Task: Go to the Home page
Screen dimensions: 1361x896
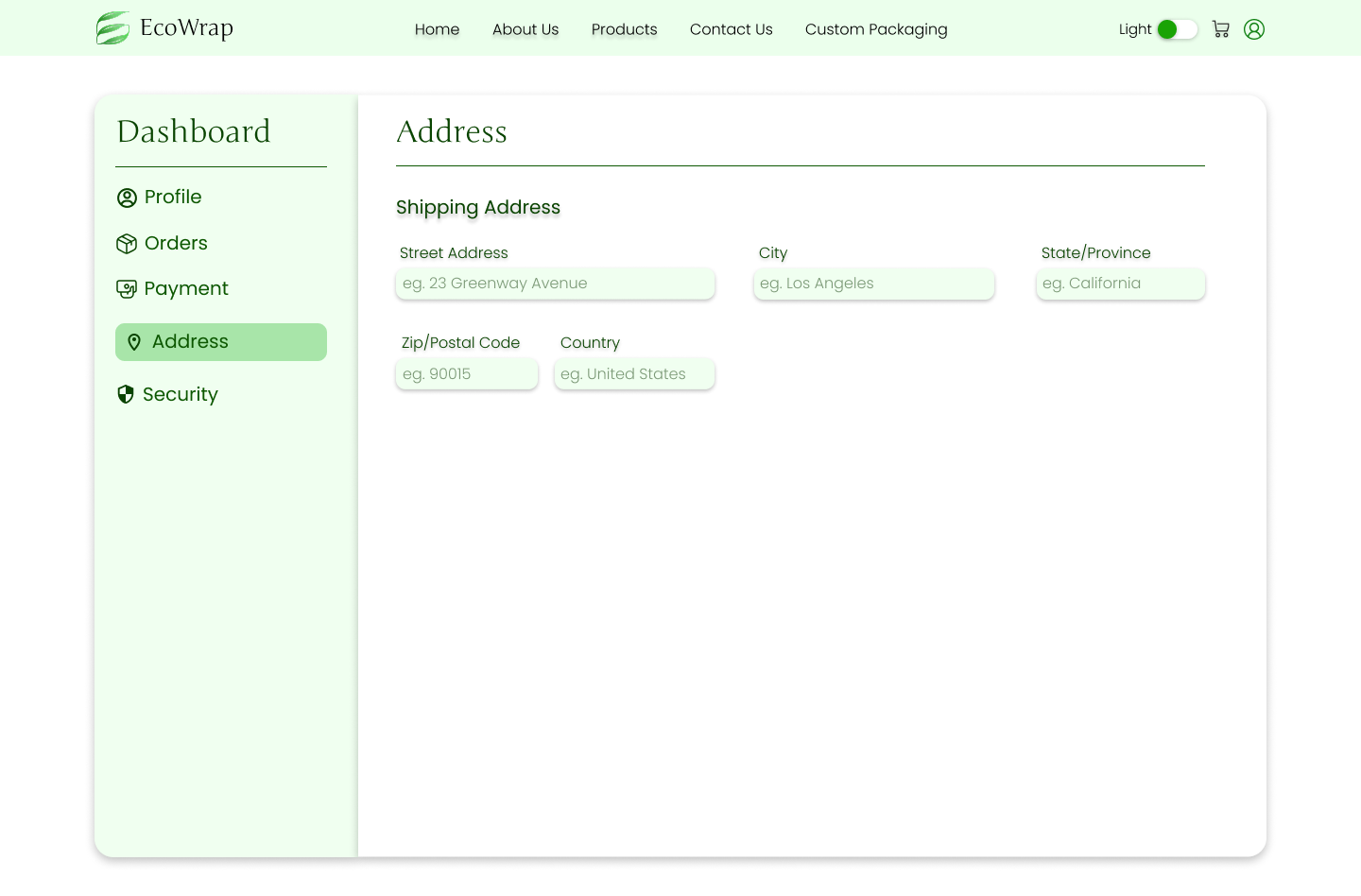Action: click(x=437, y=29)
